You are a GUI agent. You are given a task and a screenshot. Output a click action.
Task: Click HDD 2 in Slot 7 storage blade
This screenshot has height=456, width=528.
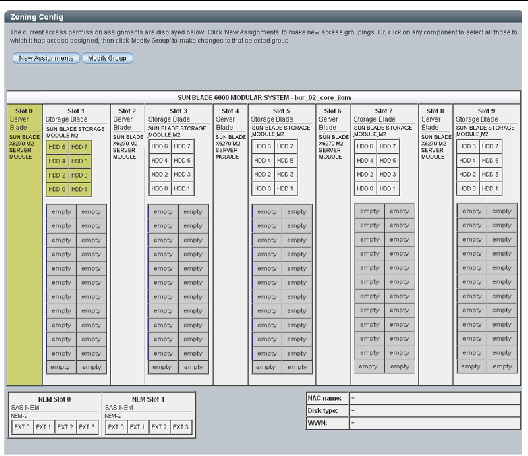pyautogui.click(x=365, y=174)
